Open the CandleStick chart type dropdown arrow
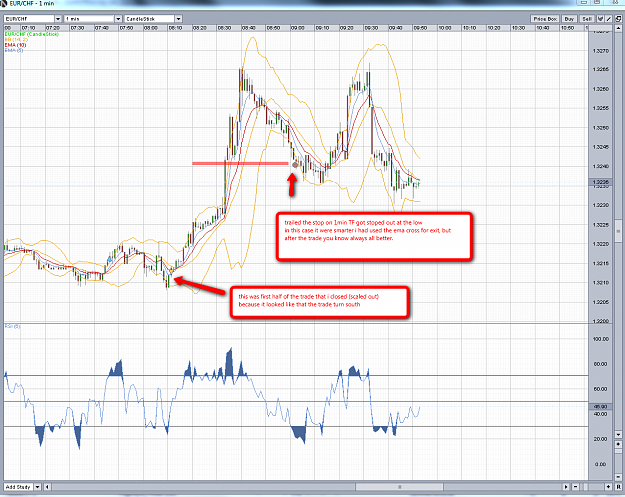Viewport: 625px width, 497px height. tap(179, 19)
